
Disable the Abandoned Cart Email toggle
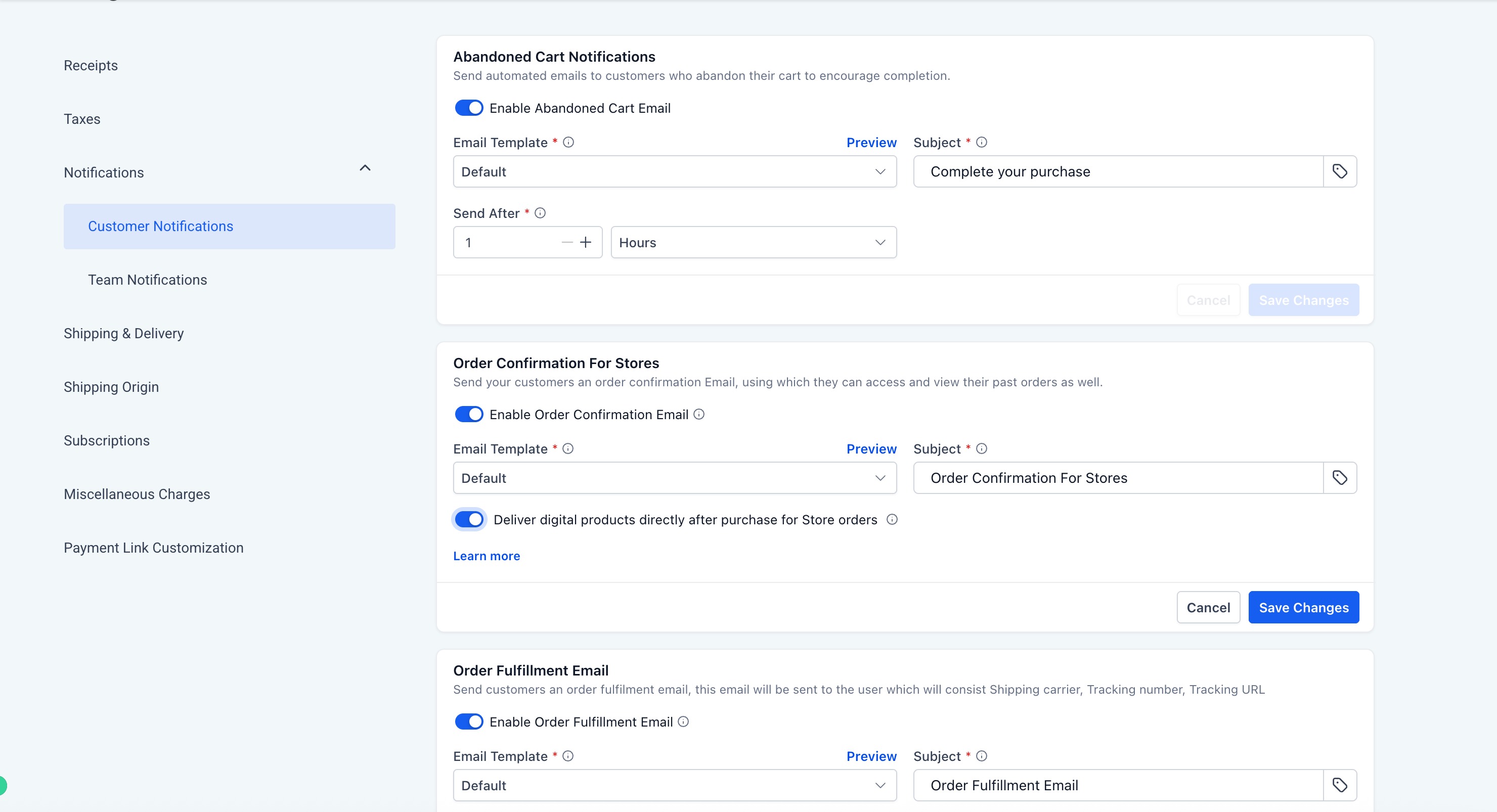(468, 108)
